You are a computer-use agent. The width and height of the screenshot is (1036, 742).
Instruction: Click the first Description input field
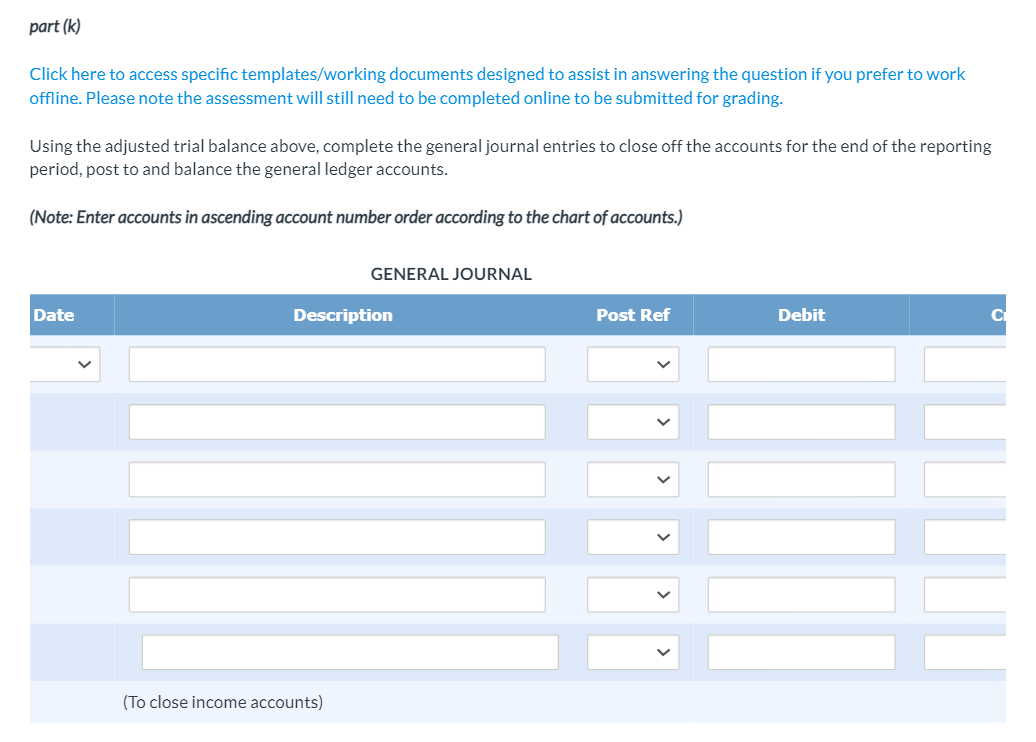tap(336, 364)
